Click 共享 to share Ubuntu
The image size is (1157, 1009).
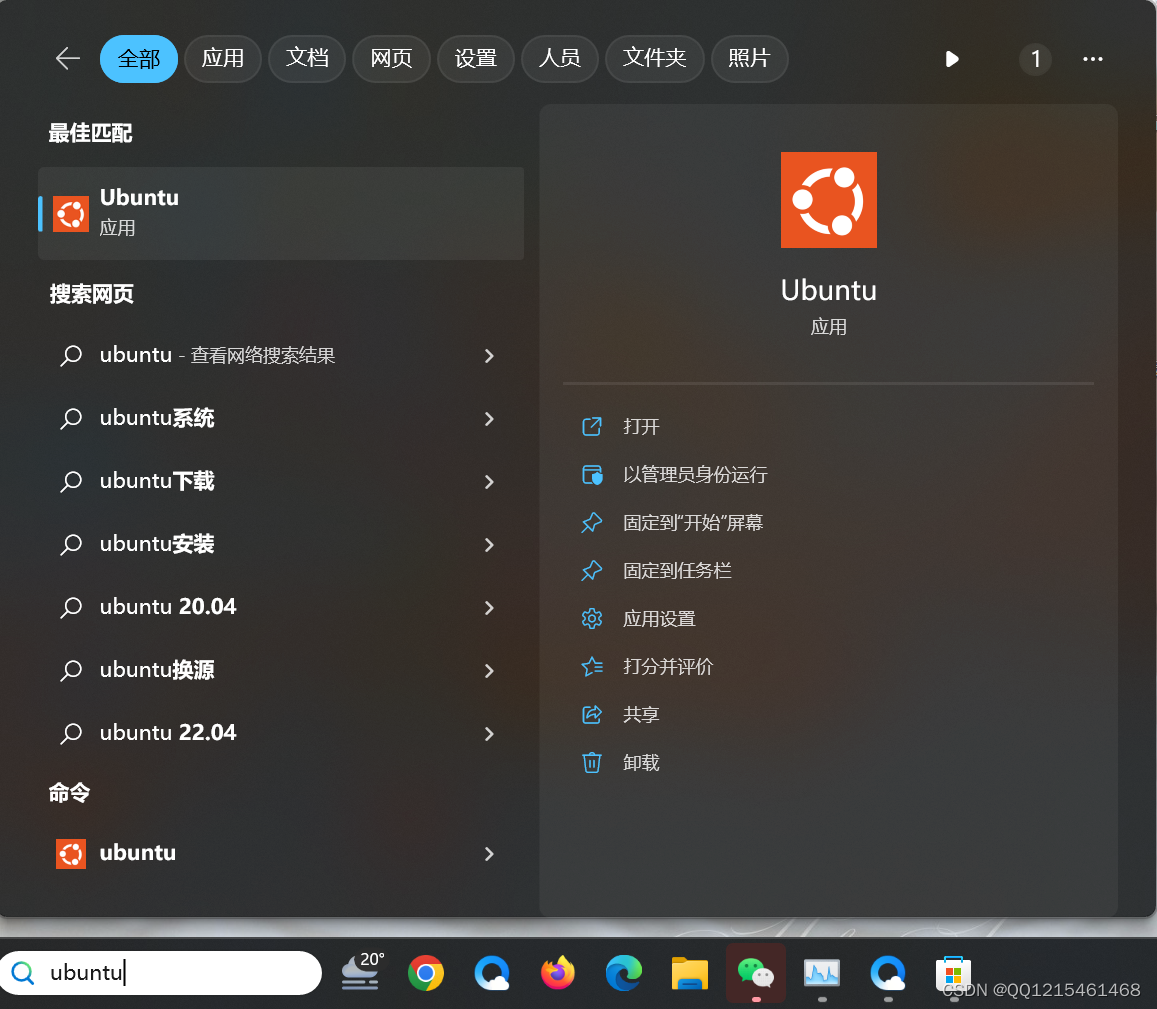[640, 714]
